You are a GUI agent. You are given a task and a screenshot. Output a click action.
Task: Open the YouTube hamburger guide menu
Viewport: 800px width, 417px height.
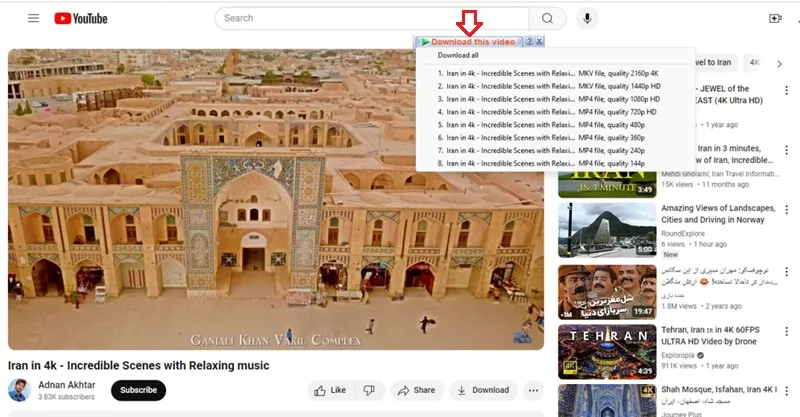(33, 18)
